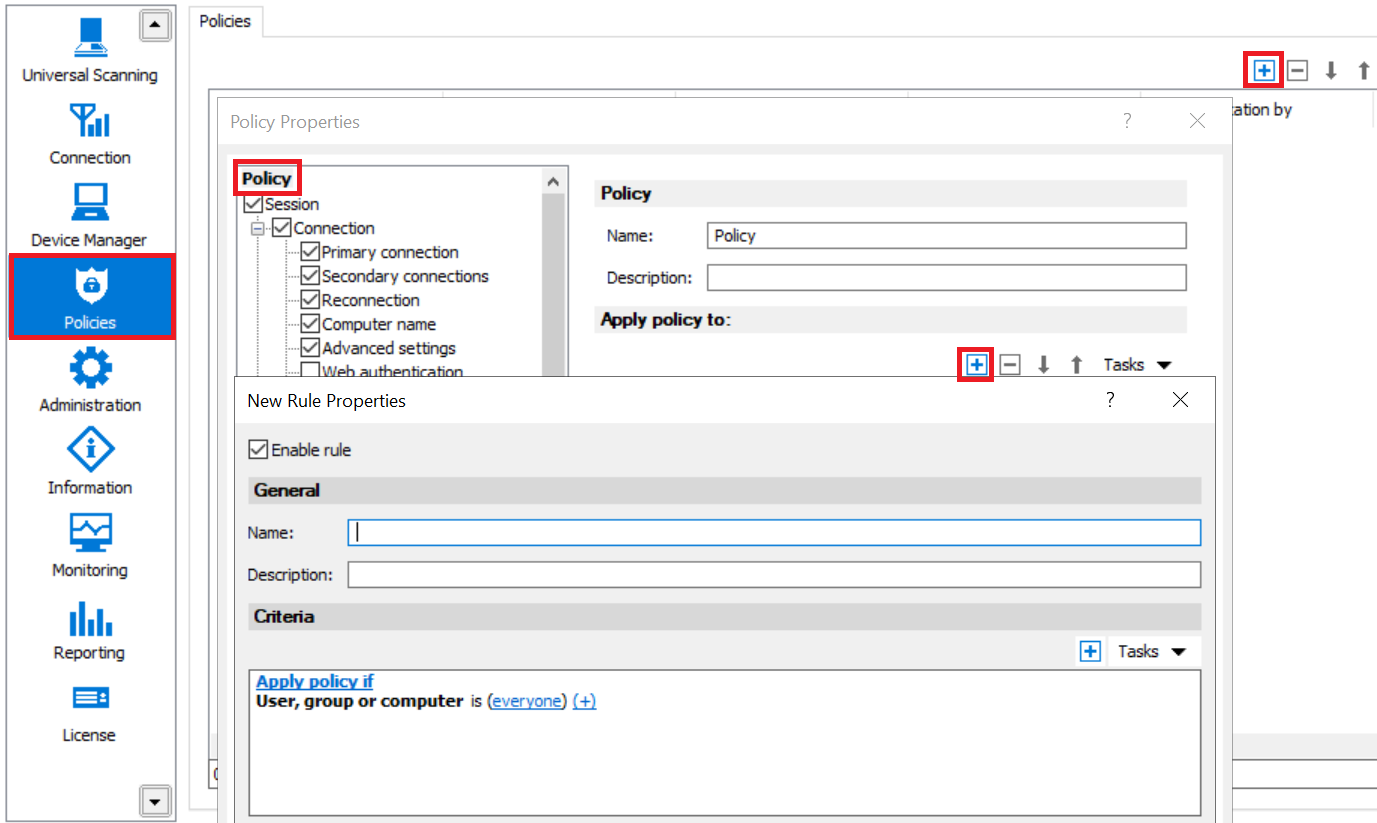Switch to the Policies tab

pos(225,21)
